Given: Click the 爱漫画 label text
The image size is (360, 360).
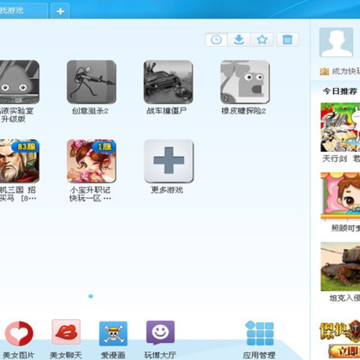Looking at the screenshot, I should coord(113,355).
